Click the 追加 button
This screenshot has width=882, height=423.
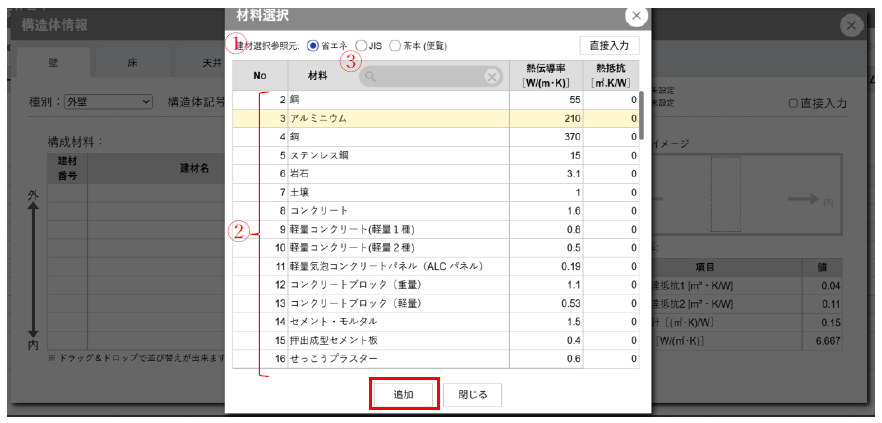404,394
